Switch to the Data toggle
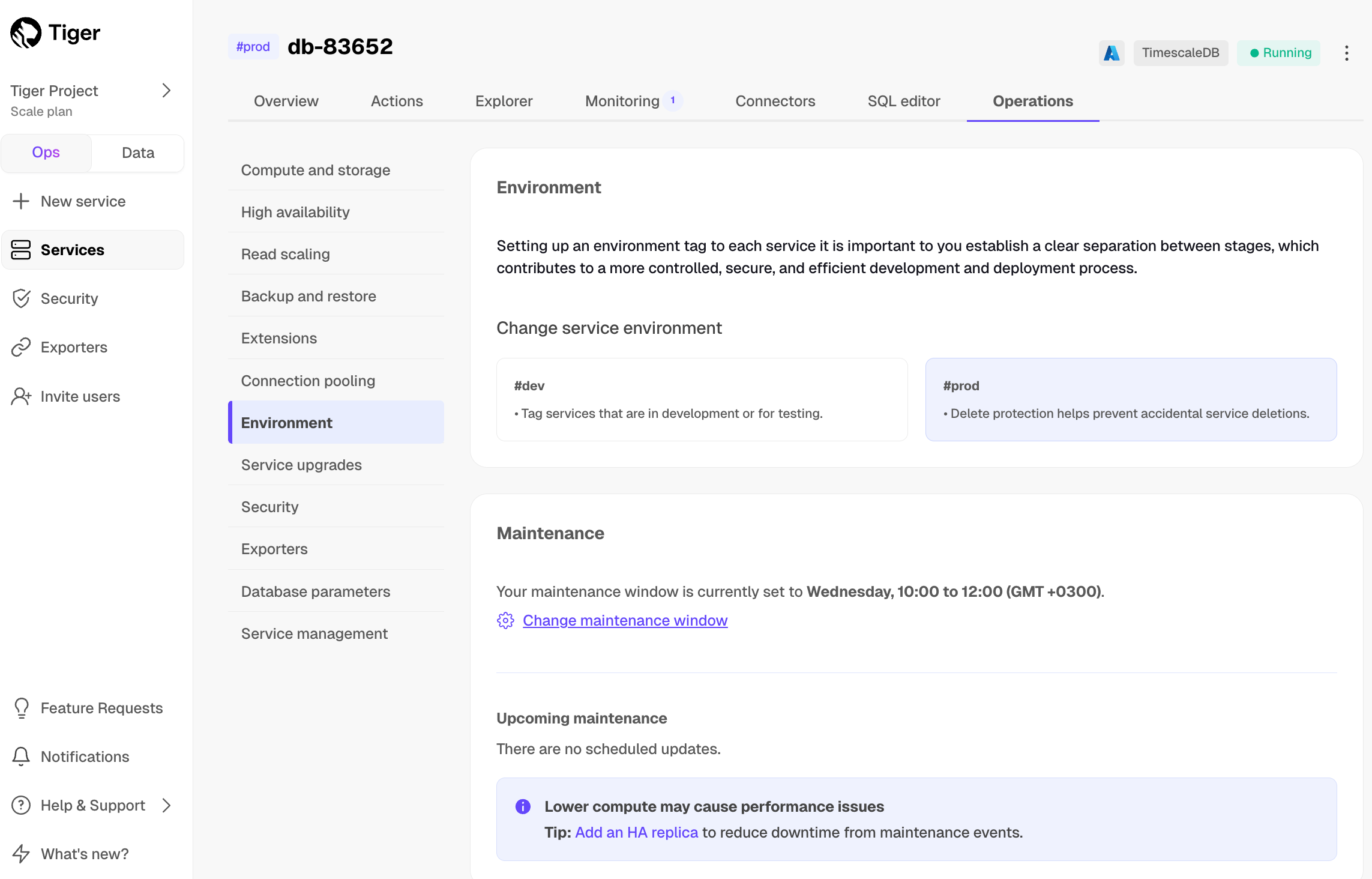Viewport: 1372px width, 879px height. click(x=138, y=153)
